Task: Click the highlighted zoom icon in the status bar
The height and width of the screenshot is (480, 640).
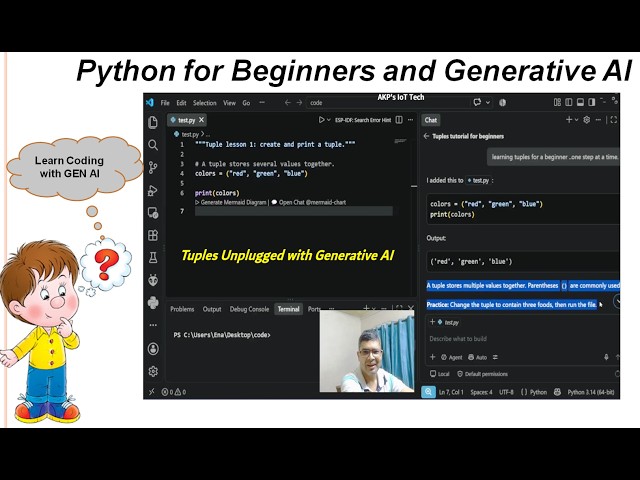Action: (x=428, y=392)
